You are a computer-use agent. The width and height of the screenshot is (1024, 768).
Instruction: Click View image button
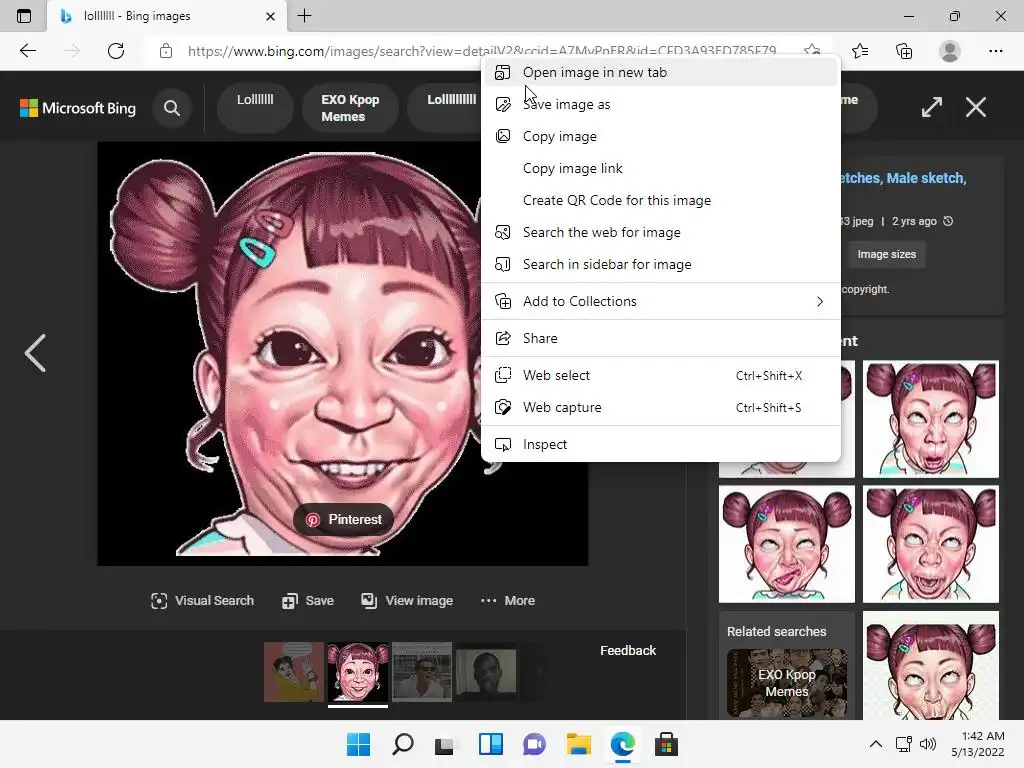pos(407,601)
